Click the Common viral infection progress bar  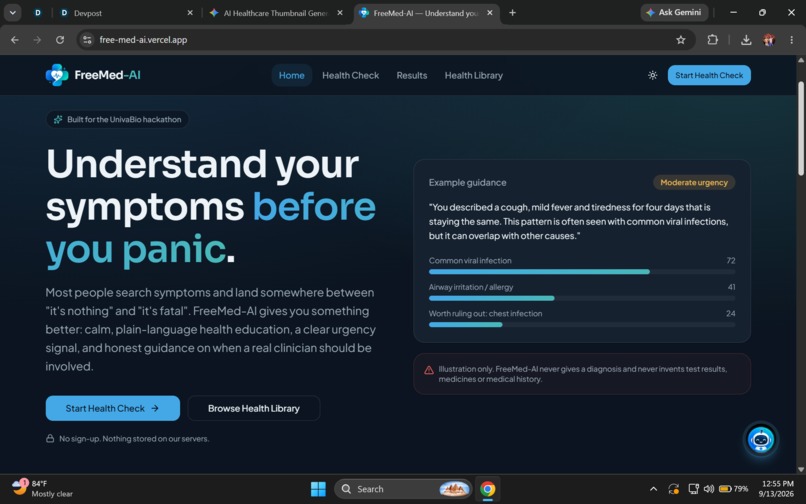(582, 272)
